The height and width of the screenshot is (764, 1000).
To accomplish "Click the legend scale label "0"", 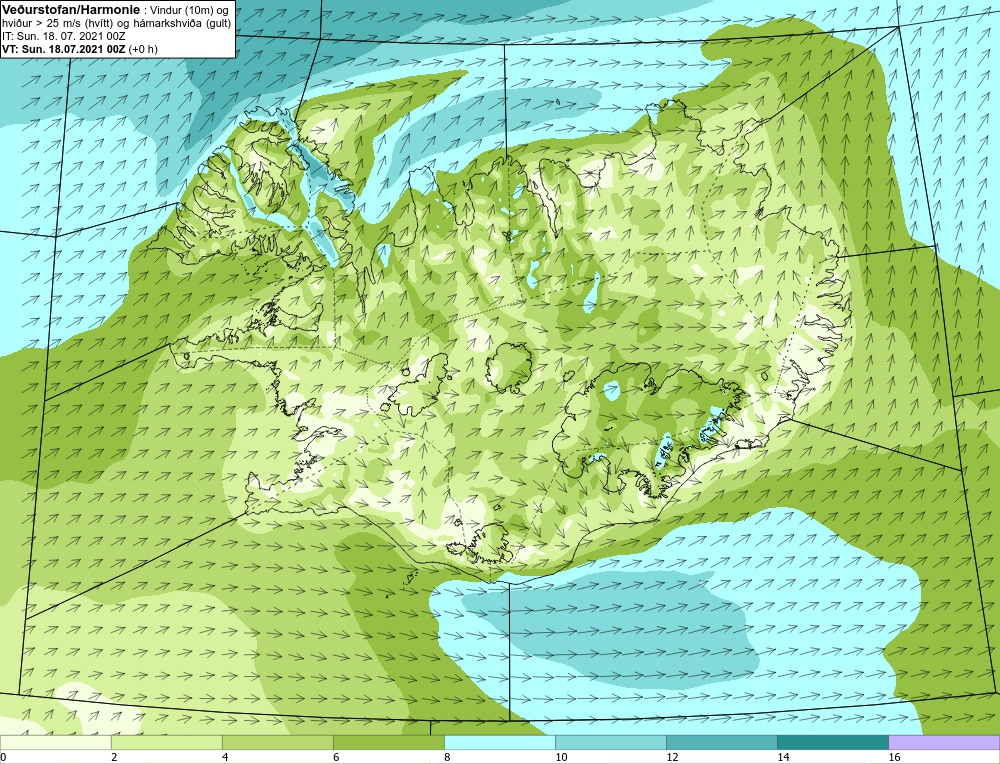I will 3,758.
